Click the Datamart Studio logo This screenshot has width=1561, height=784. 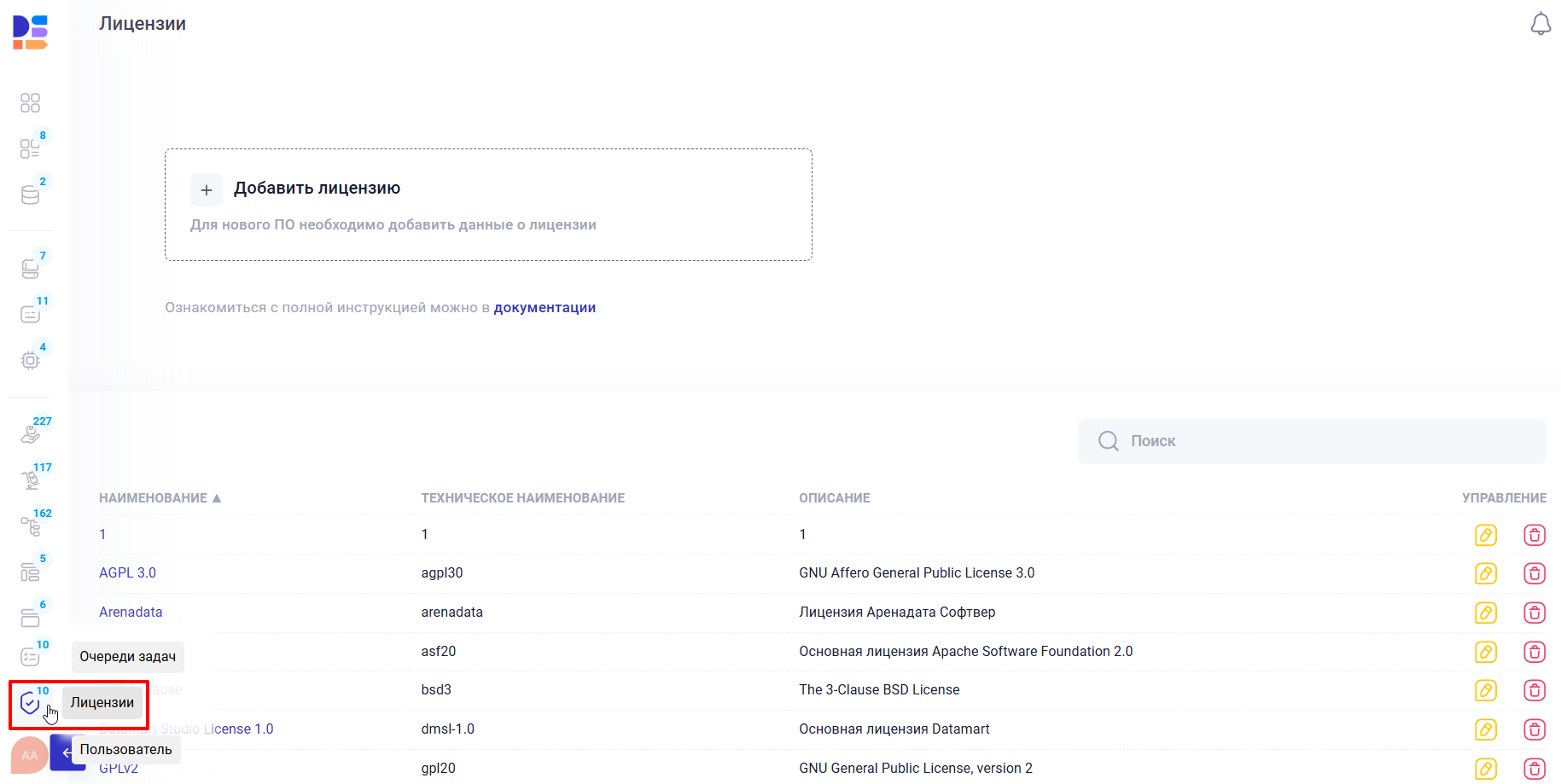30,32
